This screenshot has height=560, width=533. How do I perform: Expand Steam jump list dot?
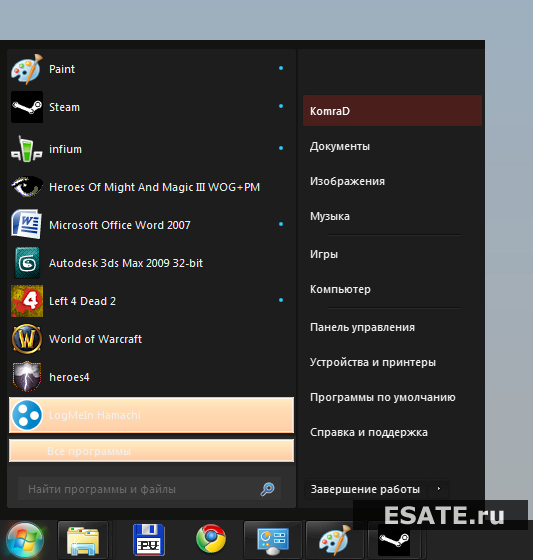281,106
